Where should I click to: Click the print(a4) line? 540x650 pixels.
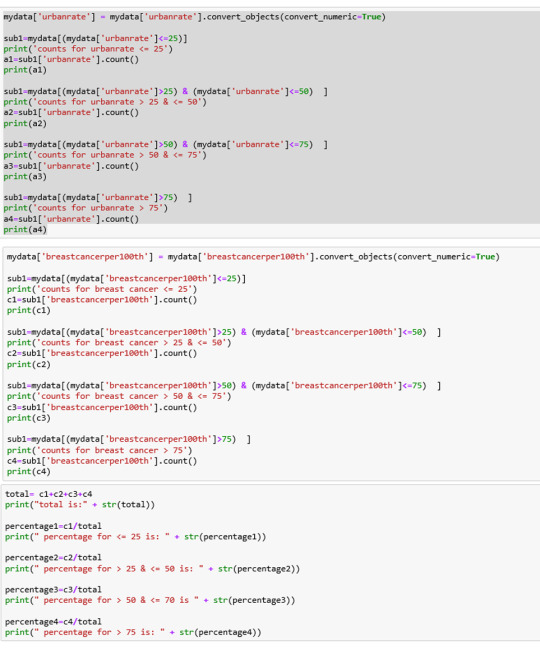coord(25,230)
